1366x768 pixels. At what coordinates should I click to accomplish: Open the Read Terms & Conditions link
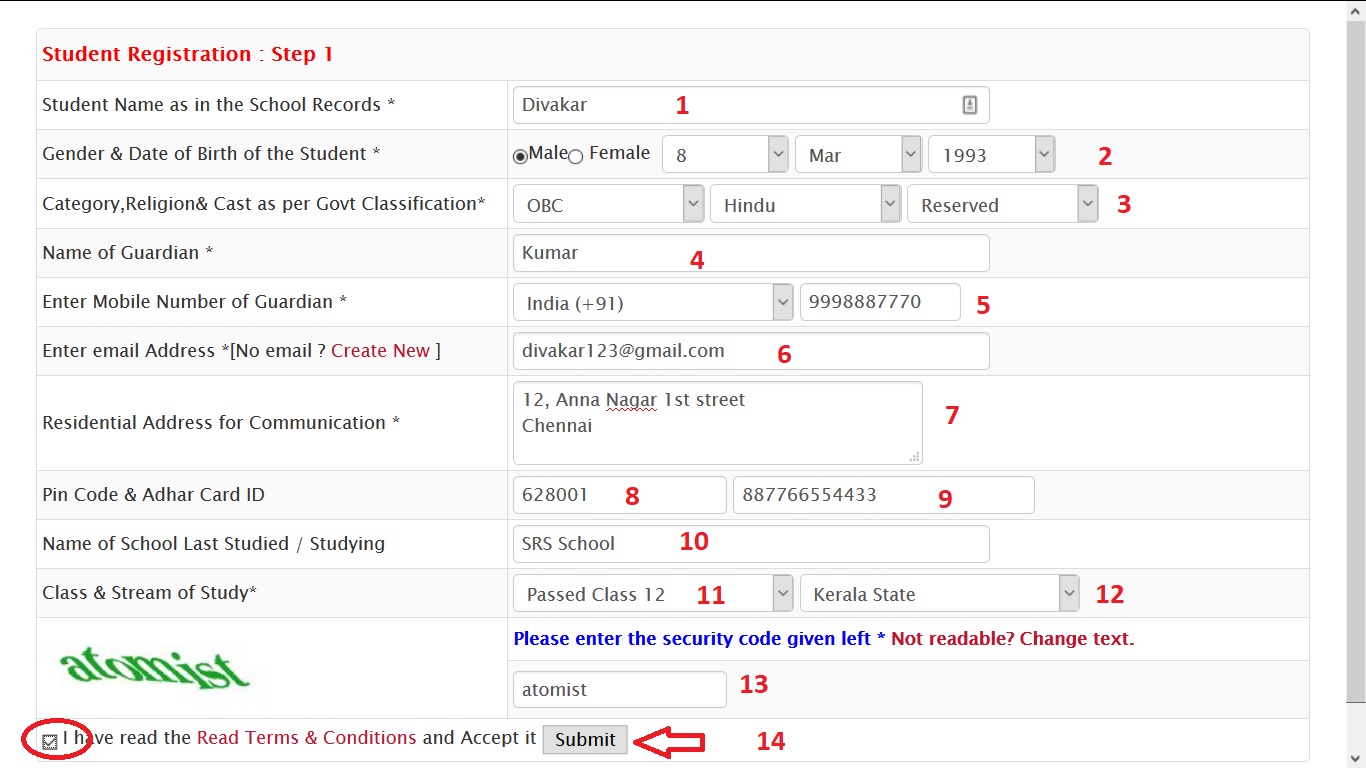pyautogui.click(x=306, y=738)
